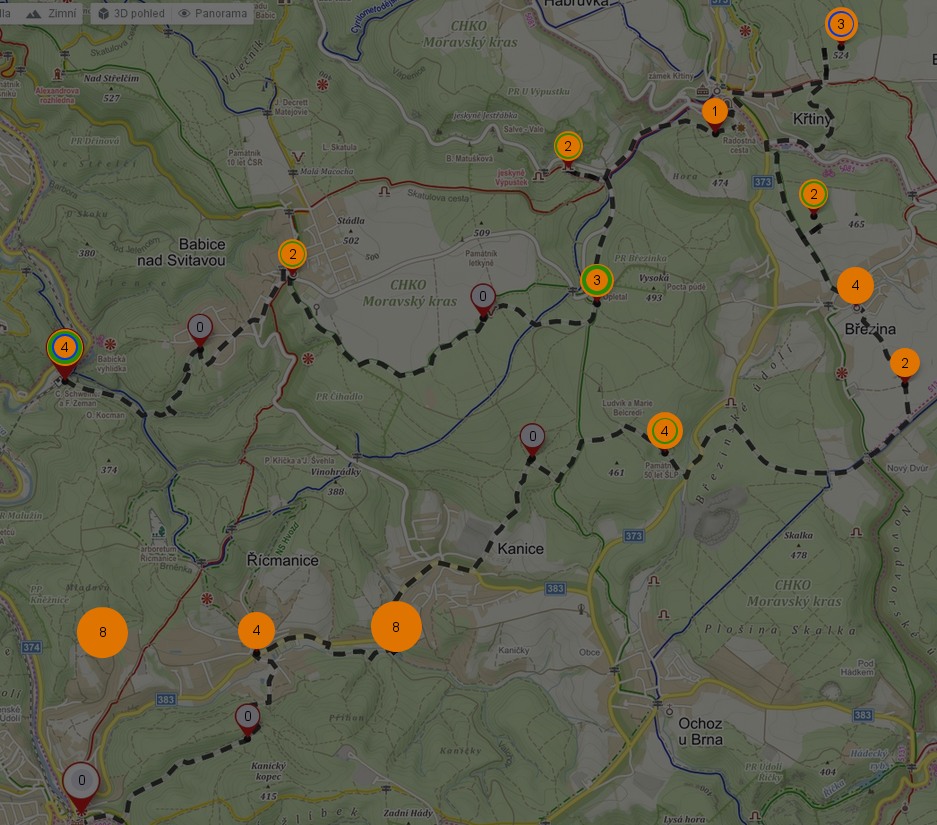The height and width of the screenshot is (825, 937).
Task: Open the green-ringed marker 3 near Vysoká
Action: [596, 281]
